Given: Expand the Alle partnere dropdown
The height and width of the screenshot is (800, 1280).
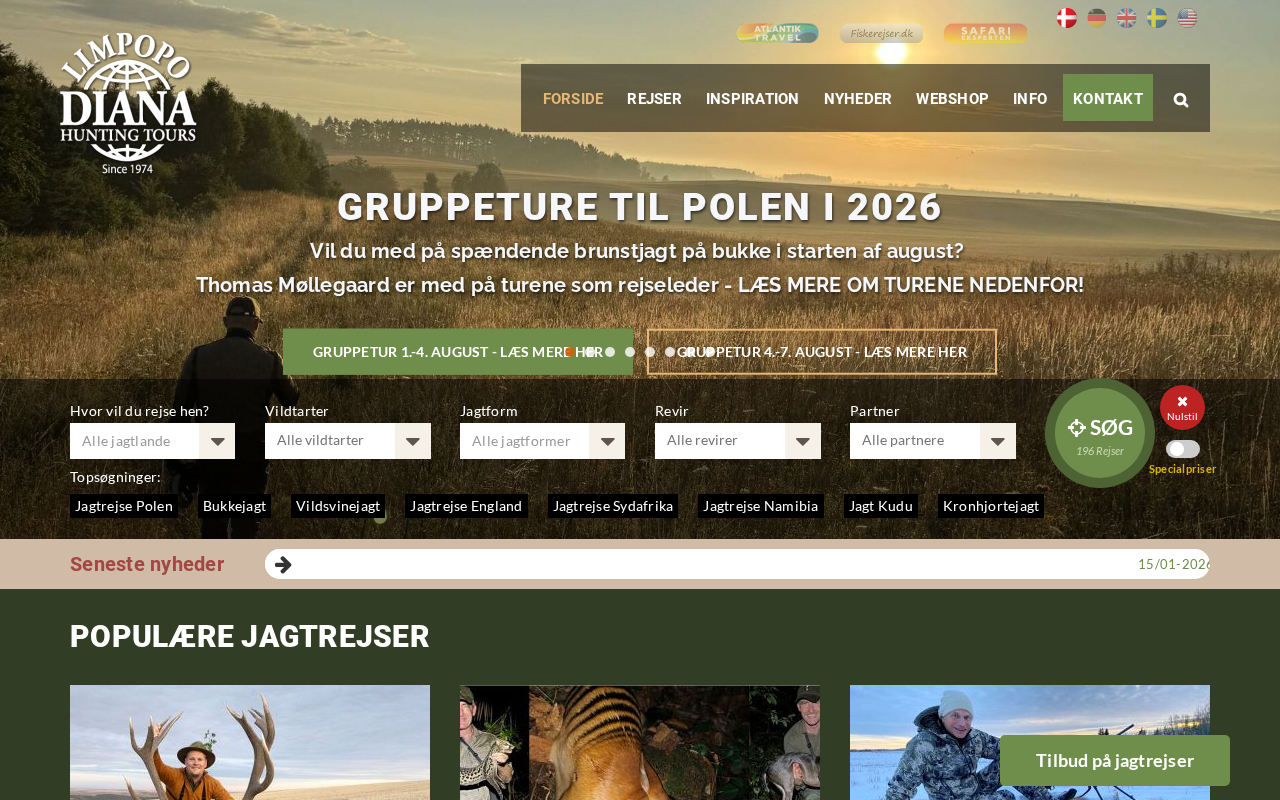Looking at the screenshot, I should pos(933,441).
